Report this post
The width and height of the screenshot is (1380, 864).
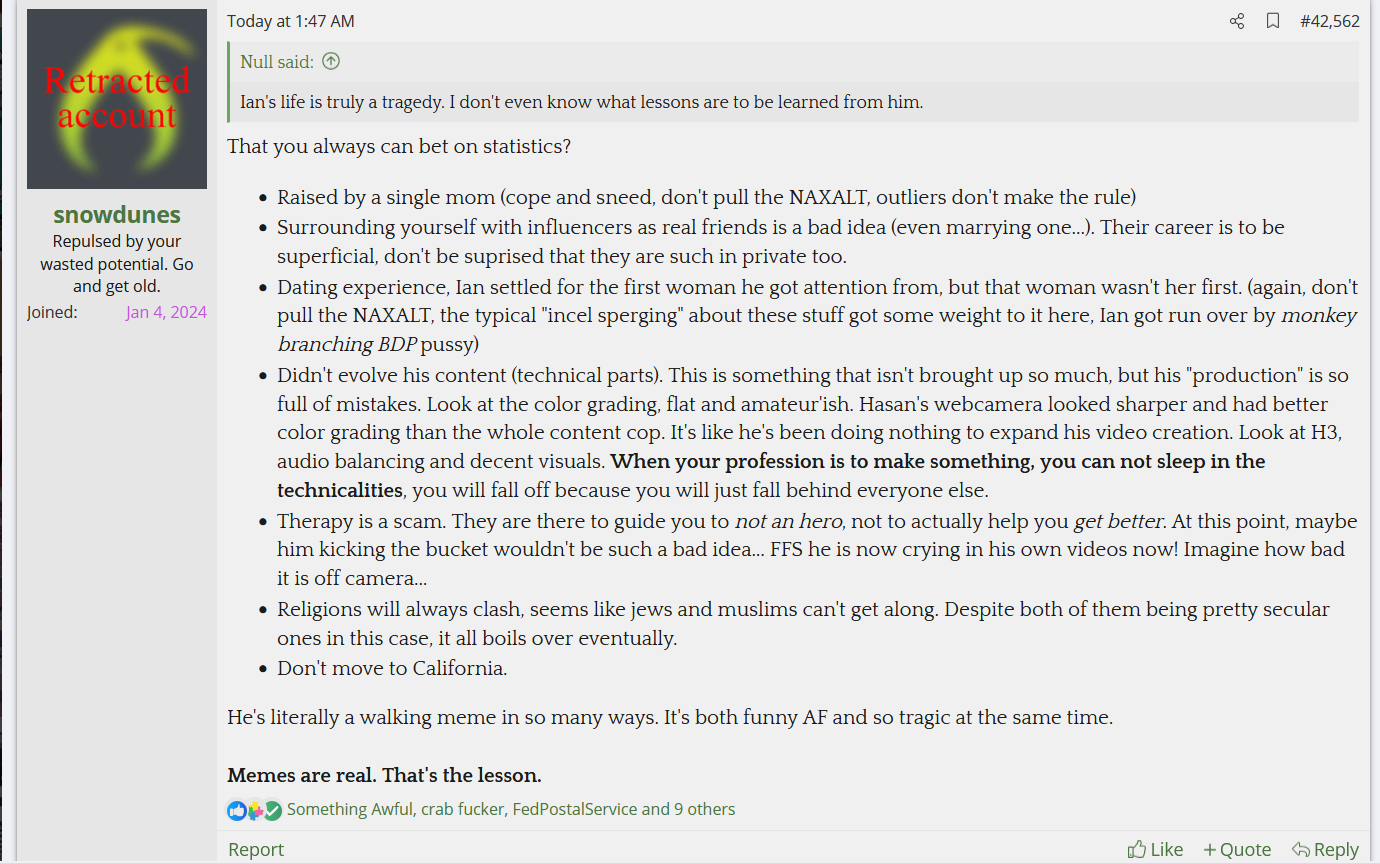pos(256,849)
